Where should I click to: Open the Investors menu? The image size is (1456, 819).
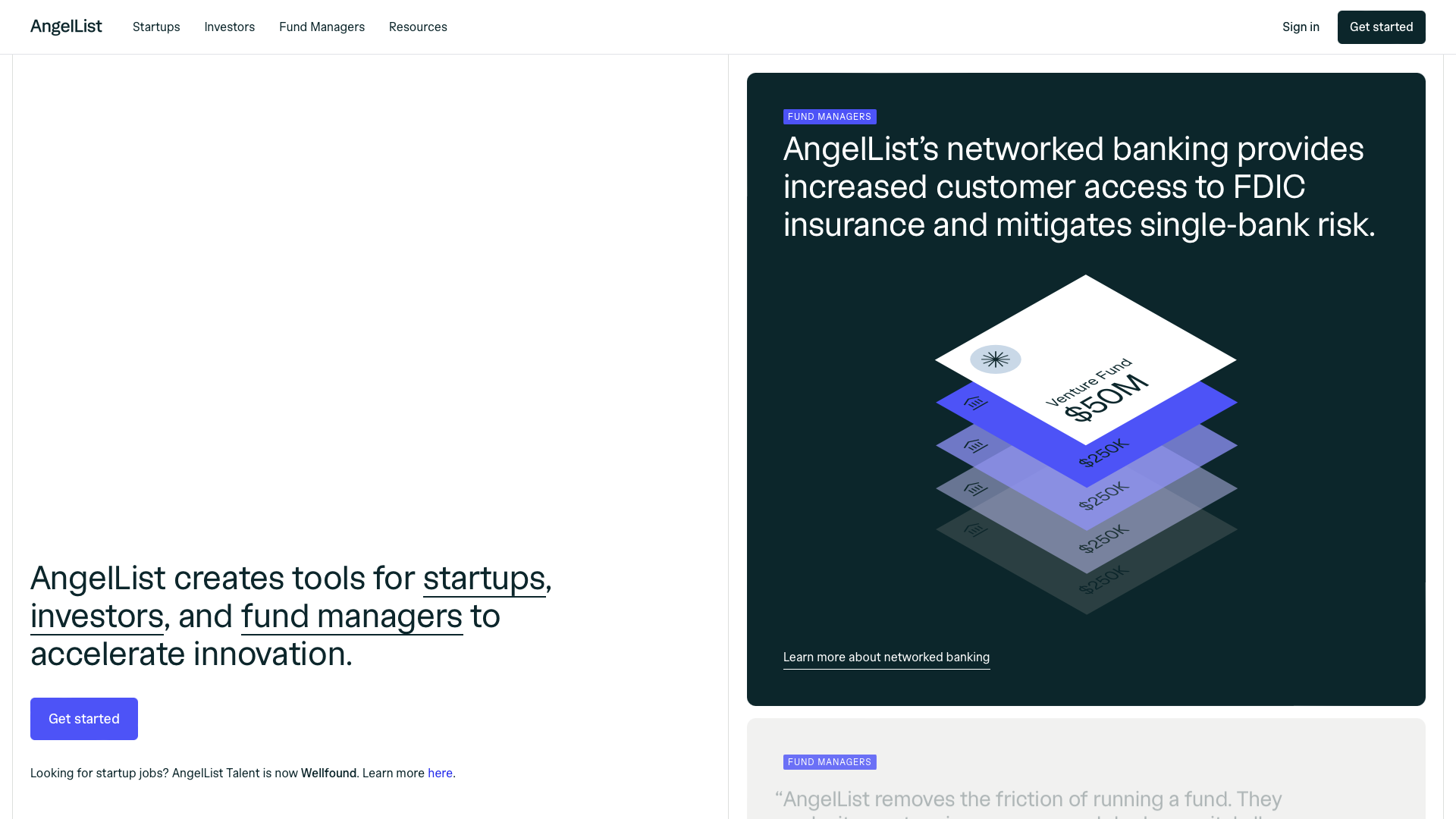(229, 27)
